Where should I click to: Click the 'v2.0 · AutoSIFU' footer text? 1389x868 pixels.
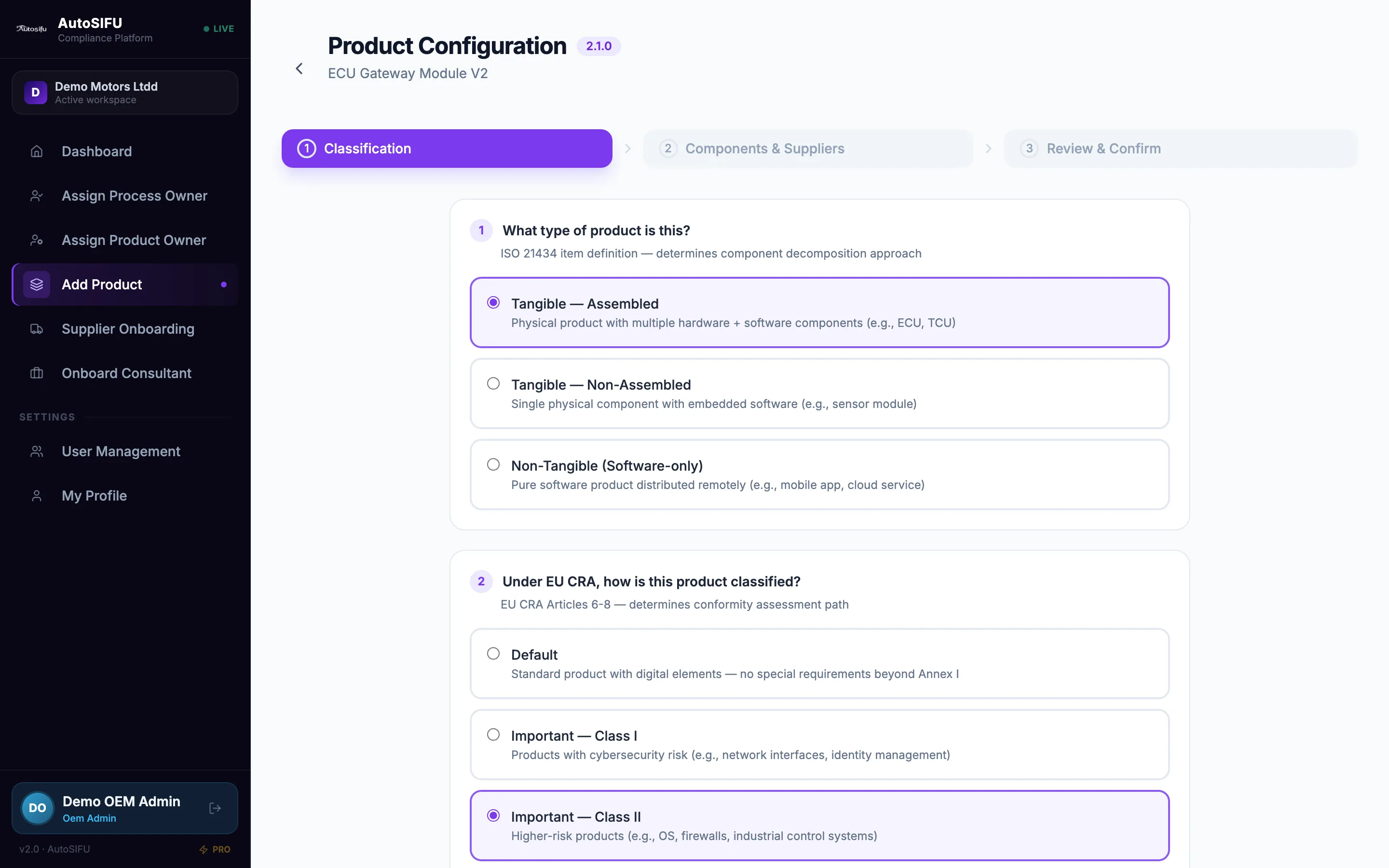click(54, 849)
